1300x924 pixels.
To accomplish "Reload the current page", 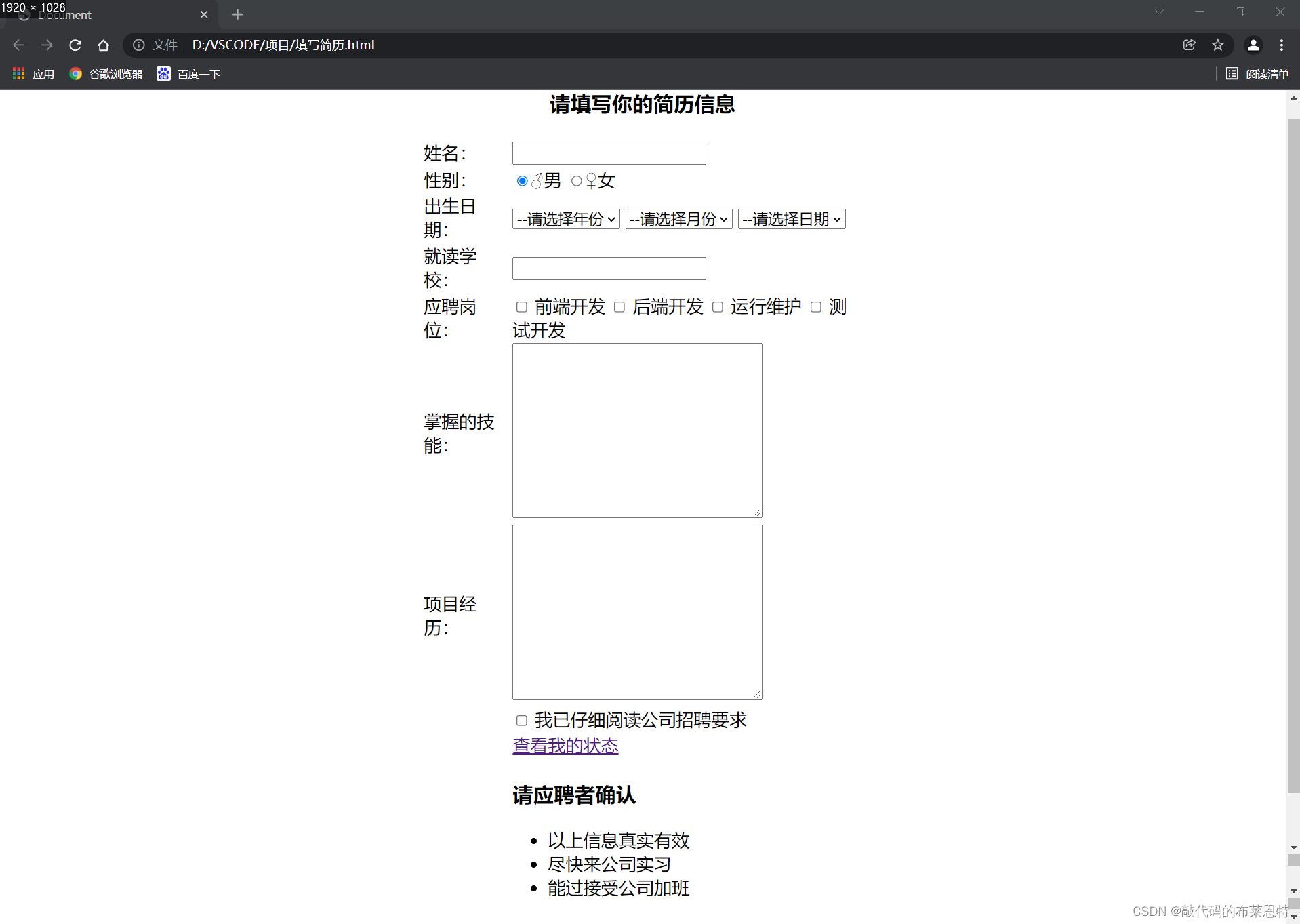I will pos(75,45).
